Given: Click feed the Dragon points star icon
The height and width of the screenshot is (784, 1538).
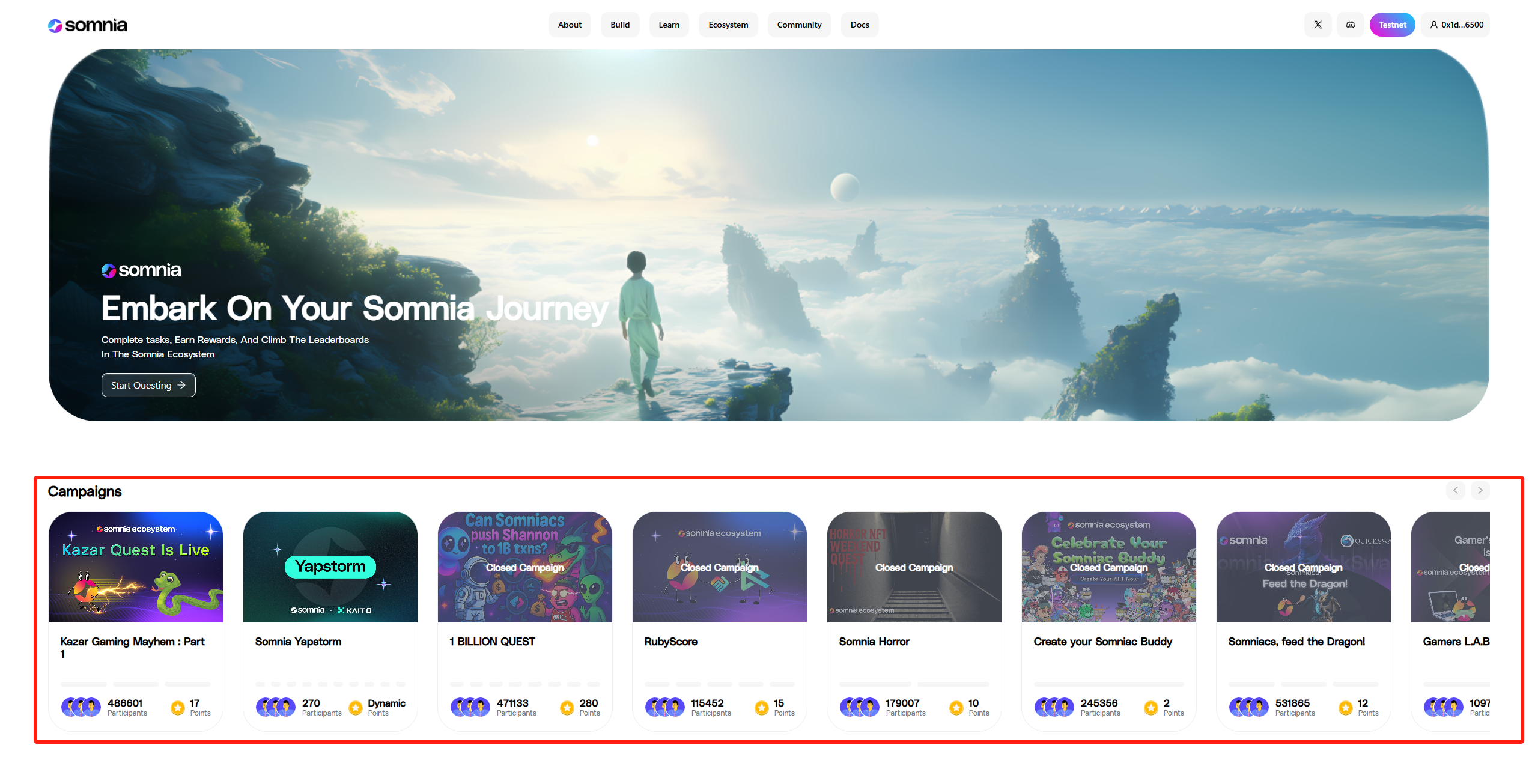Looking at the screenshot, I should (1346, 708).
